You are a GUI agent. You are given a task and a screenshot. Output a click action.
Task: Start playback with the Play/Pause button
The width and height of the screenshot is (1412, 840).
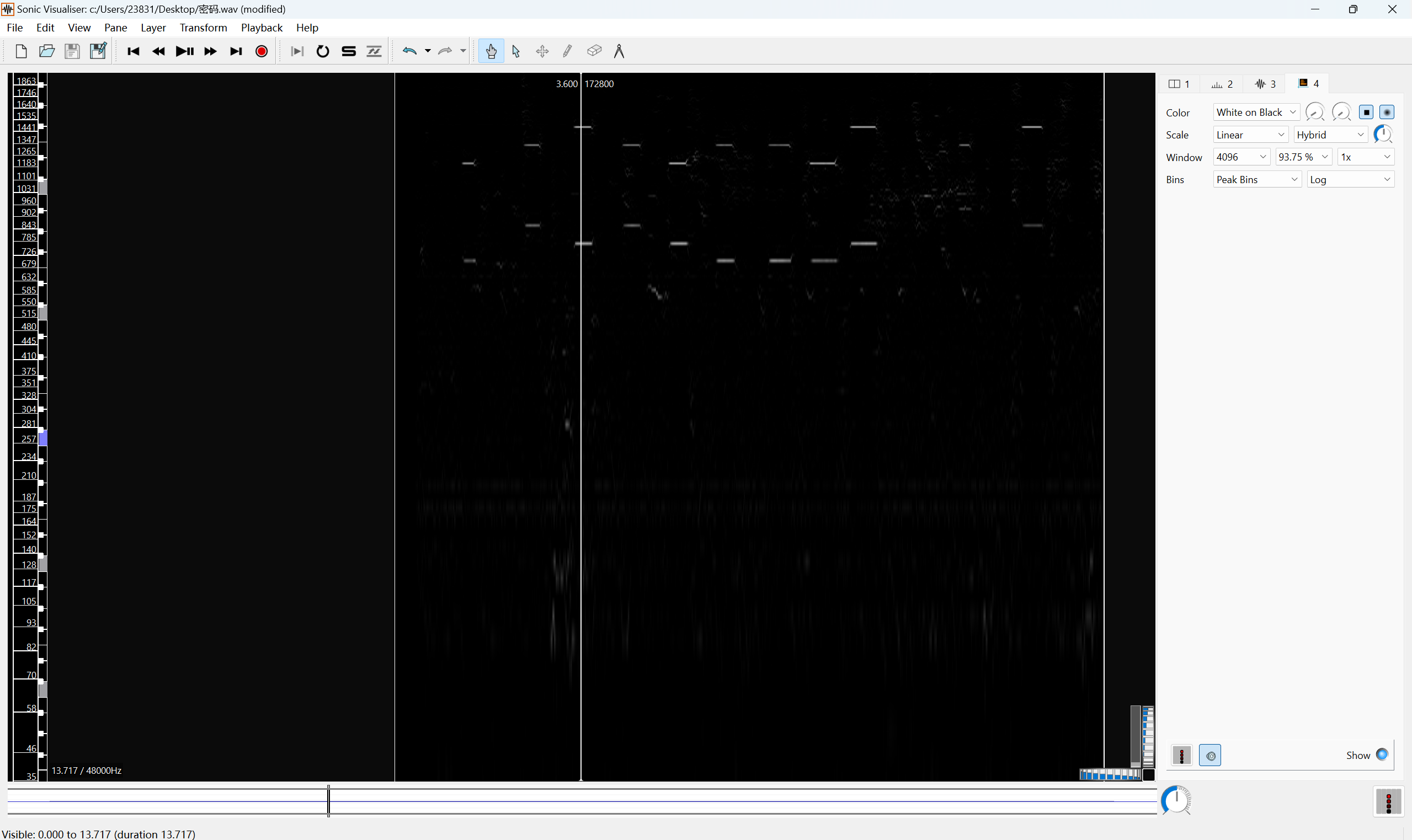pos(184,51)
